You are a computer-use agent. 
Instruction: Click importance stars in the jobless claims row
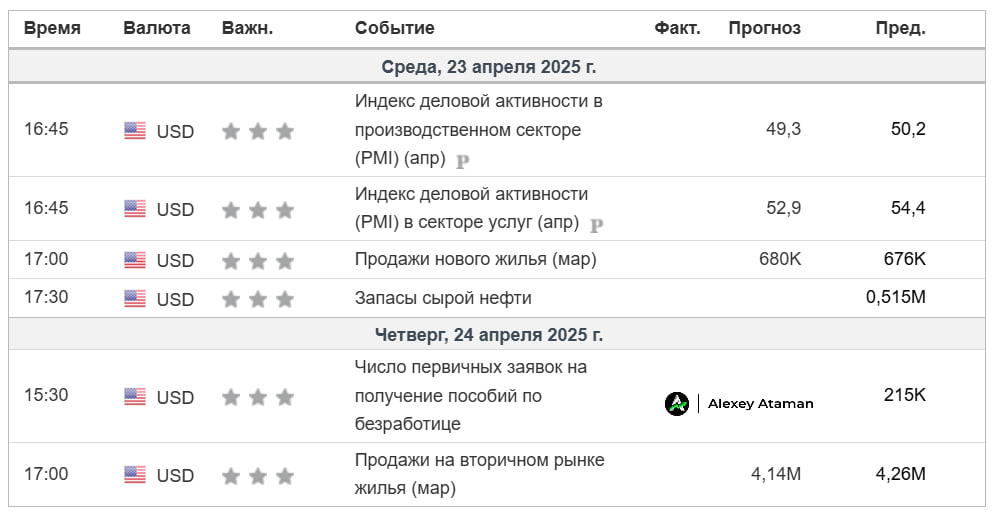(258, 397)
